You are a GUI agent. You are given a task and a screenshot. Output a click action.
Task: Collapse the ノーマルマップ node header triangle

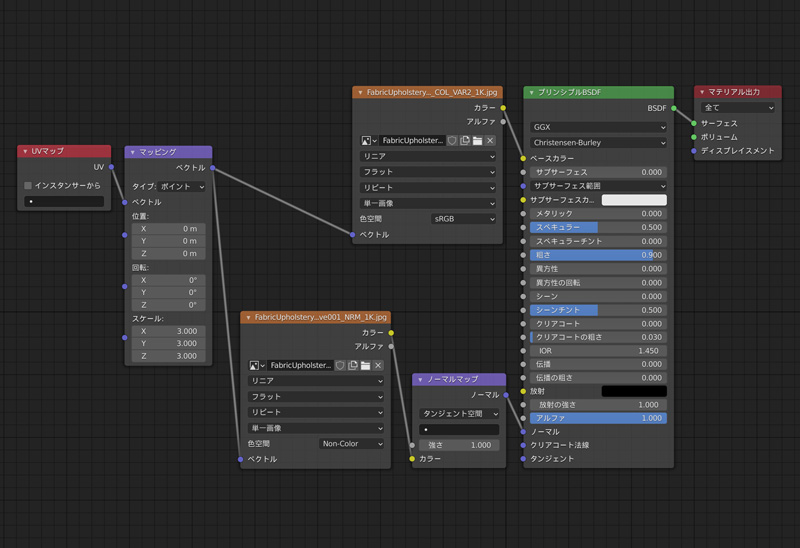(x=420, y=380)
